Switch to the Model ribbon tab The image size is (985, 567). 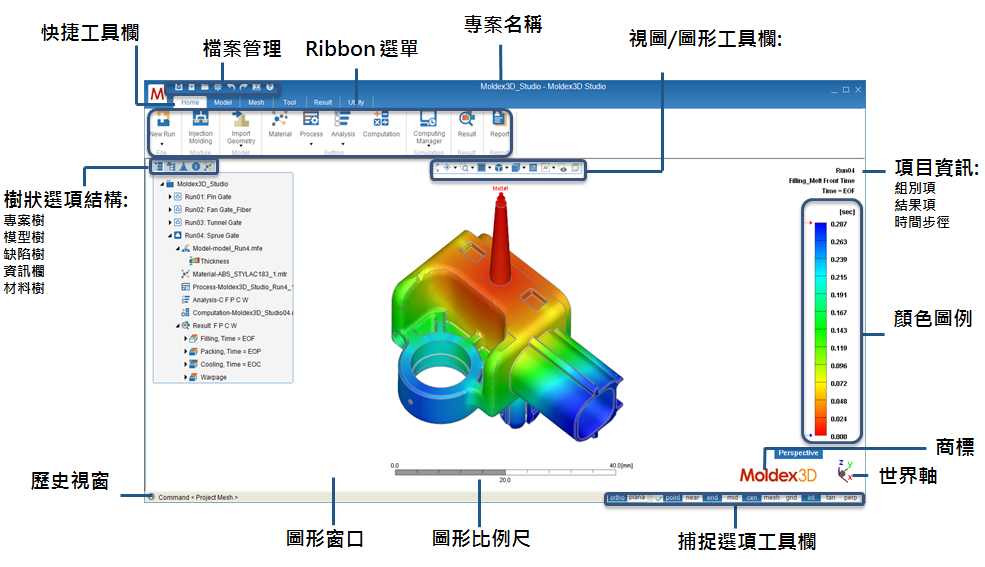(x=223, y=102)
